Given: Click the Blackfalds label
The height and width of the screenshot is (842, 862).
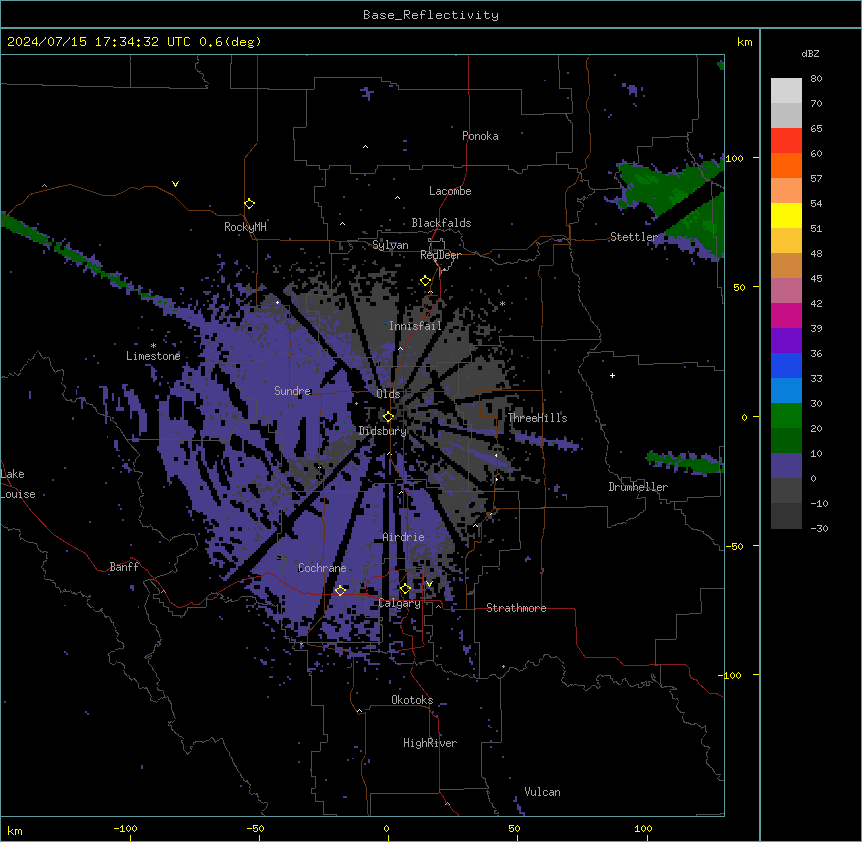Looking at the screenshot, I should [x=441, y=223].
